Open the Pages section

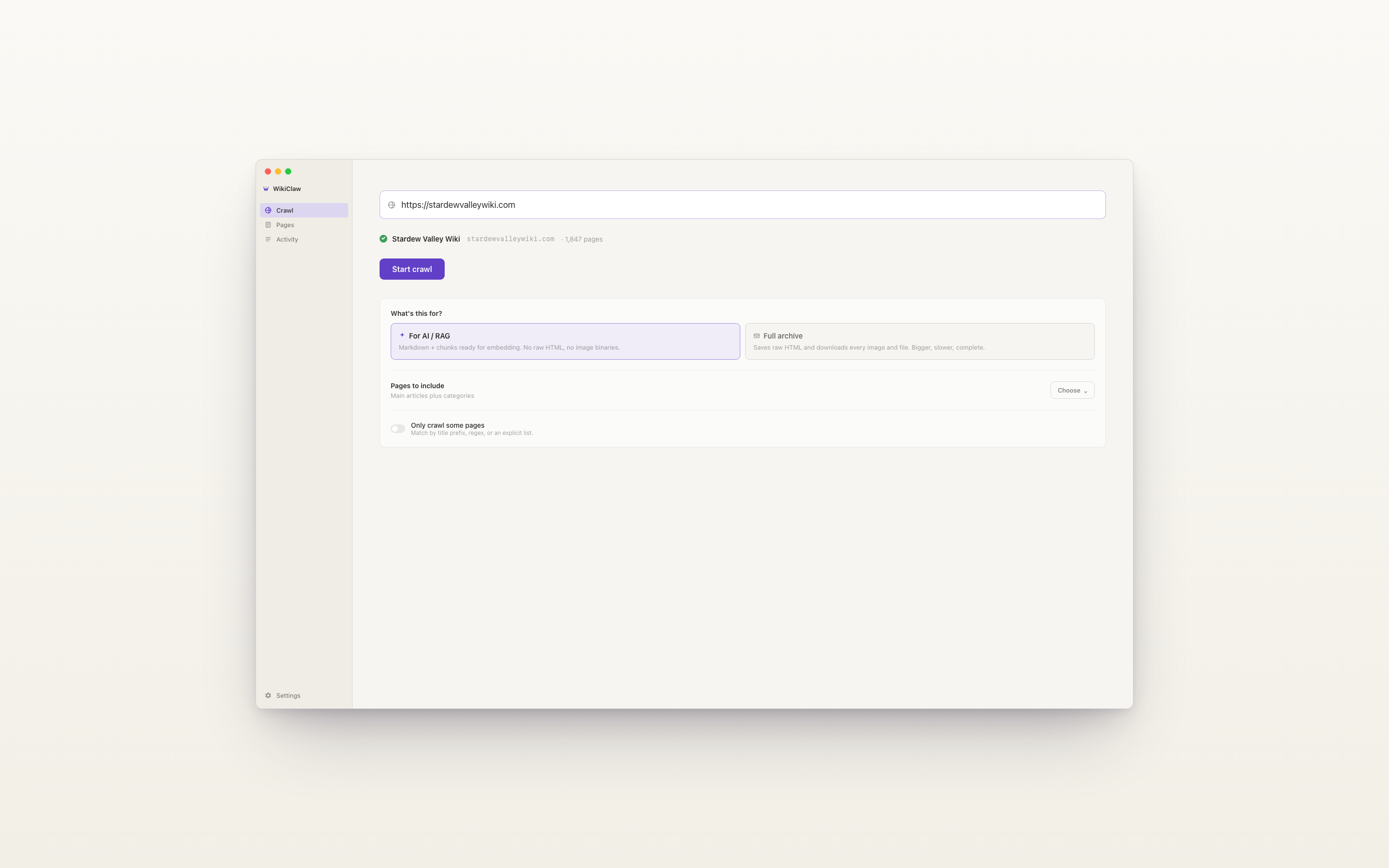(x=304, y=225)
